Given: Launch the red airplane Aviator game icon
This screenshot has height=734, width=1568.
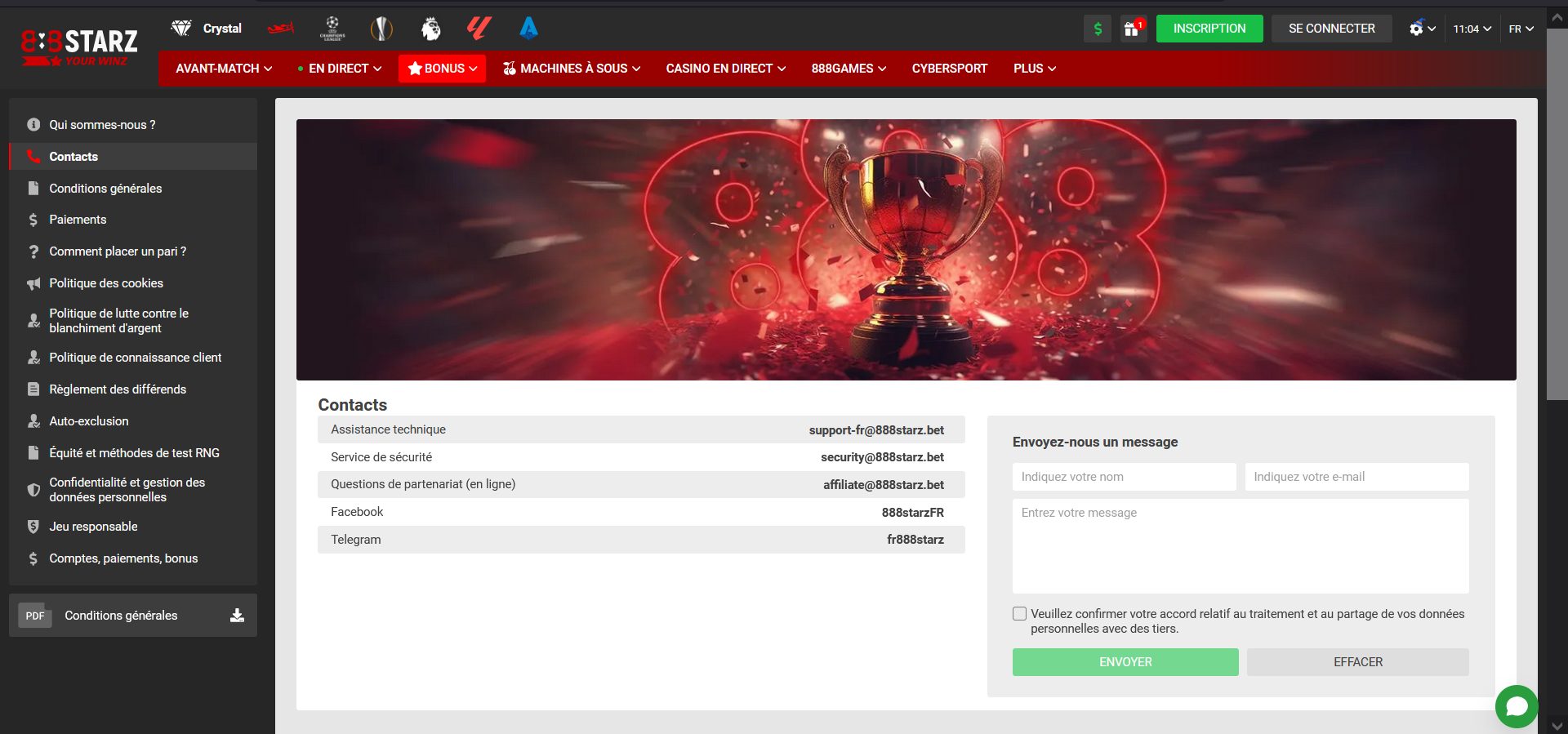Looking at the screenshot, I should pos(281,29).
